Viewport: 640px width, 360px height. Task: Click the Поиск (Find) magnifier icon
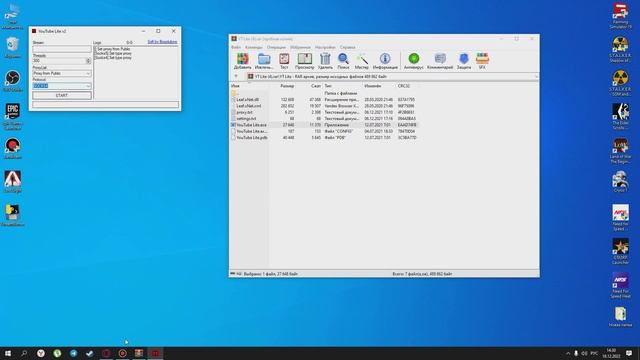[343, 61]
